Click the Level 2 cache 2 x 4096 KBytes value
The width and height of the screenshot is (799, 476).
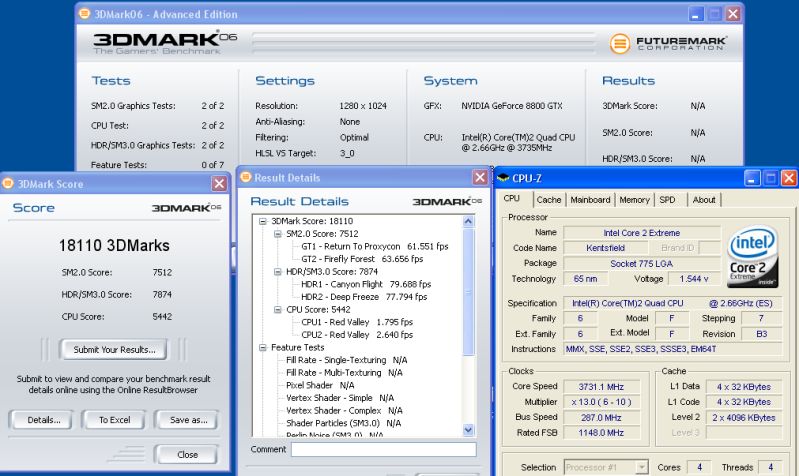(743, 417)
